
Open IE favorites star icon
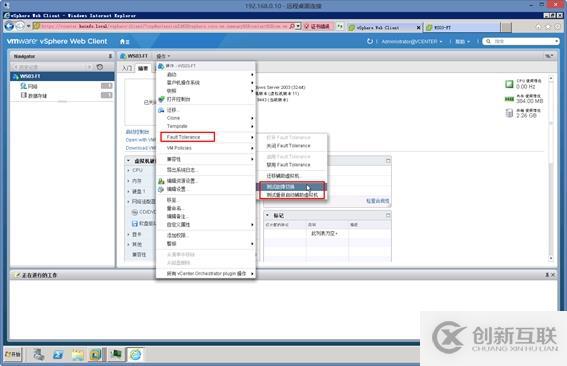[x=548, y=27]
